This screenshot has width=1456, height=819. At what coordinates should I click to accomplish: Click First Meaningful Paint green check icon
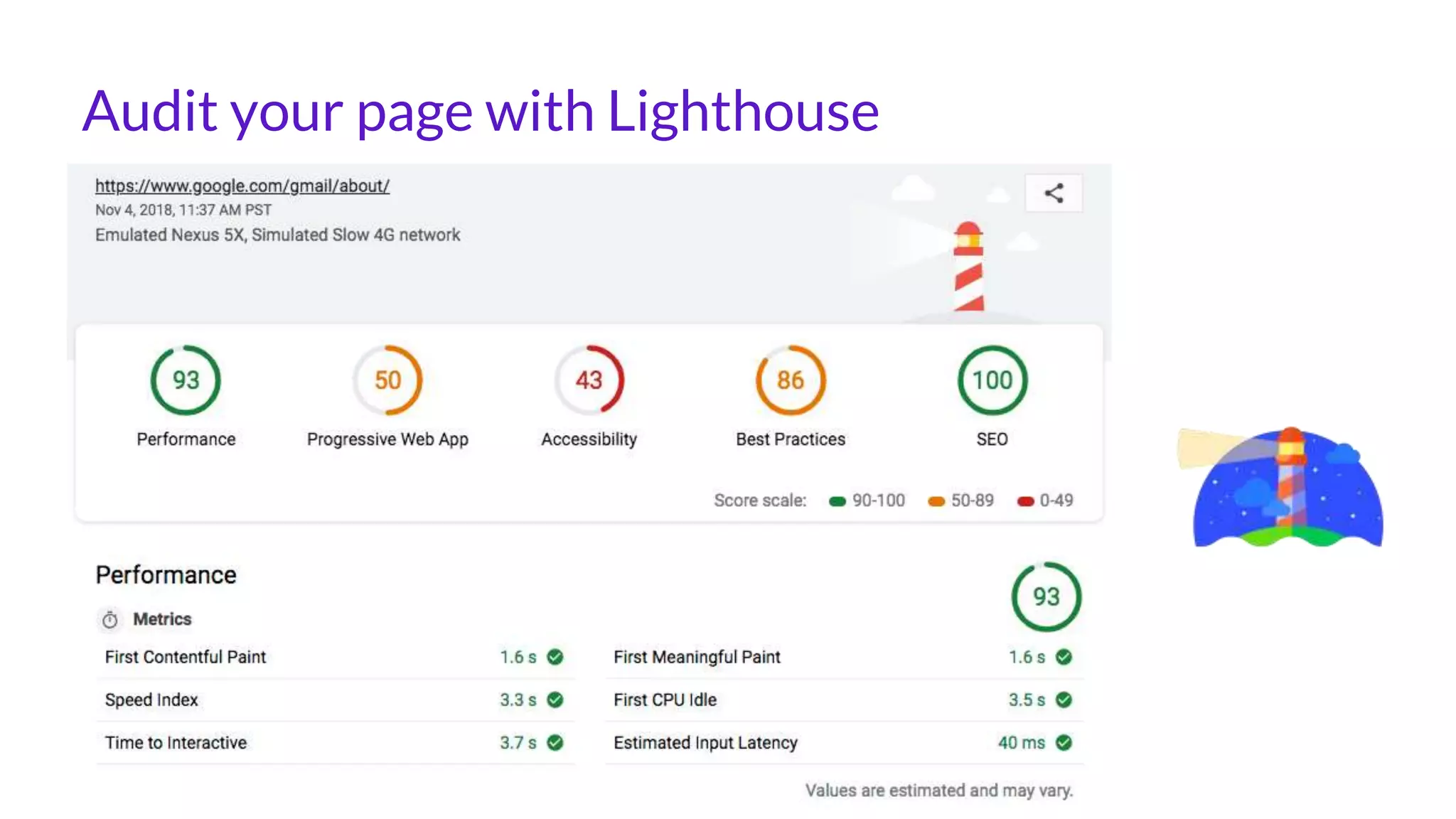1064,657
